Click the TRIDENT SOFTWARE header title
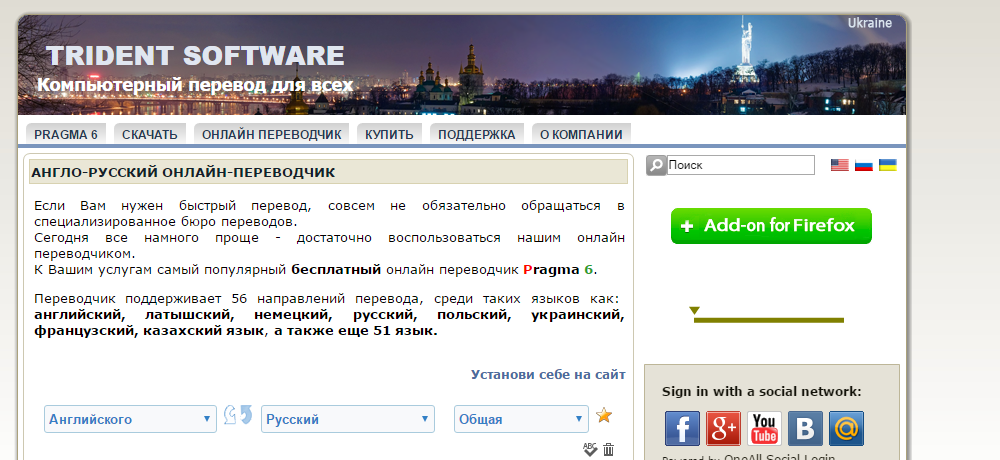The width and height of the screenshot is (1000, 460). point(195,56)
